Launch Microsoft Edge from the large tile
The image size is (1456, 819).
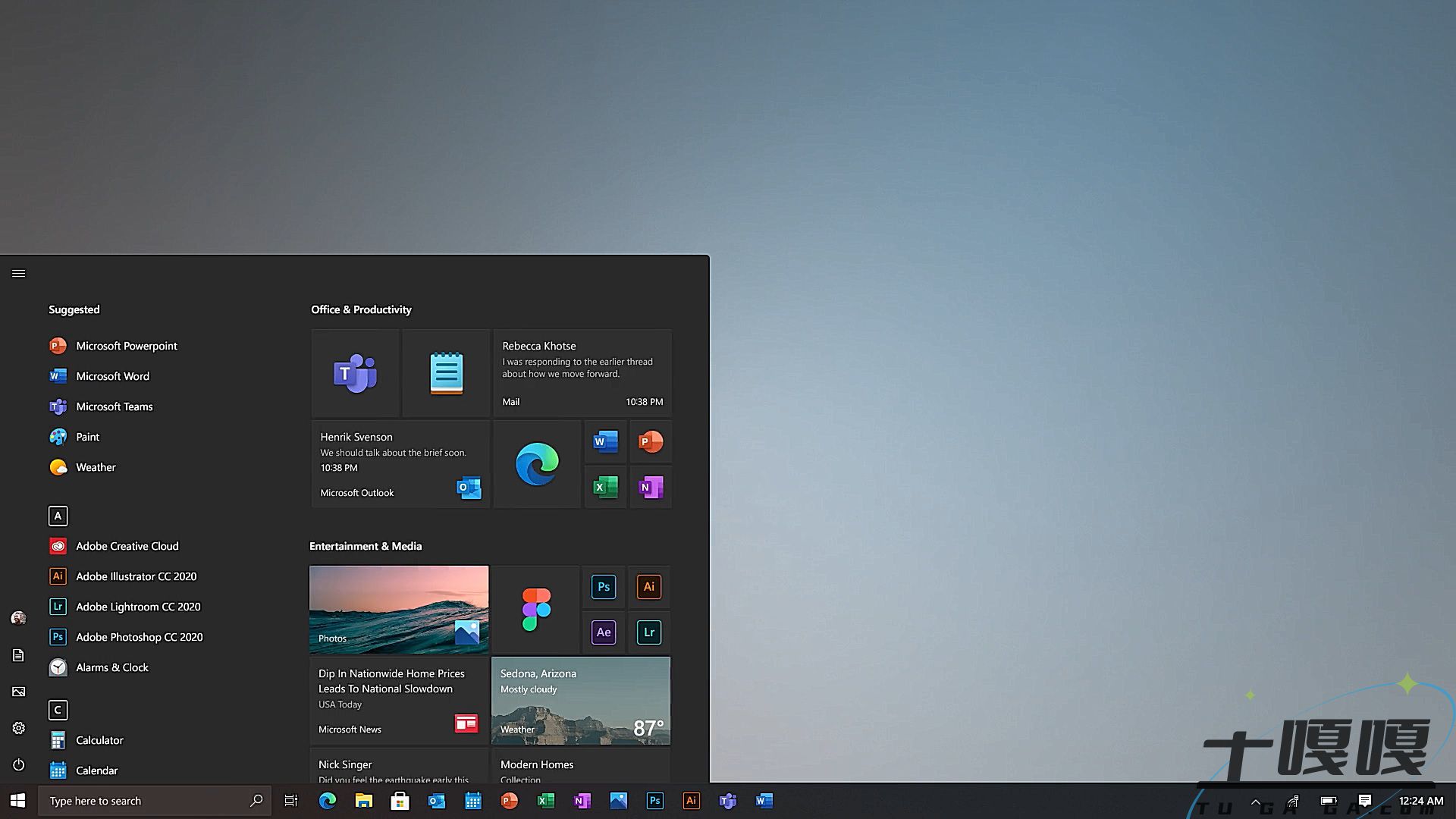(537, 463)
